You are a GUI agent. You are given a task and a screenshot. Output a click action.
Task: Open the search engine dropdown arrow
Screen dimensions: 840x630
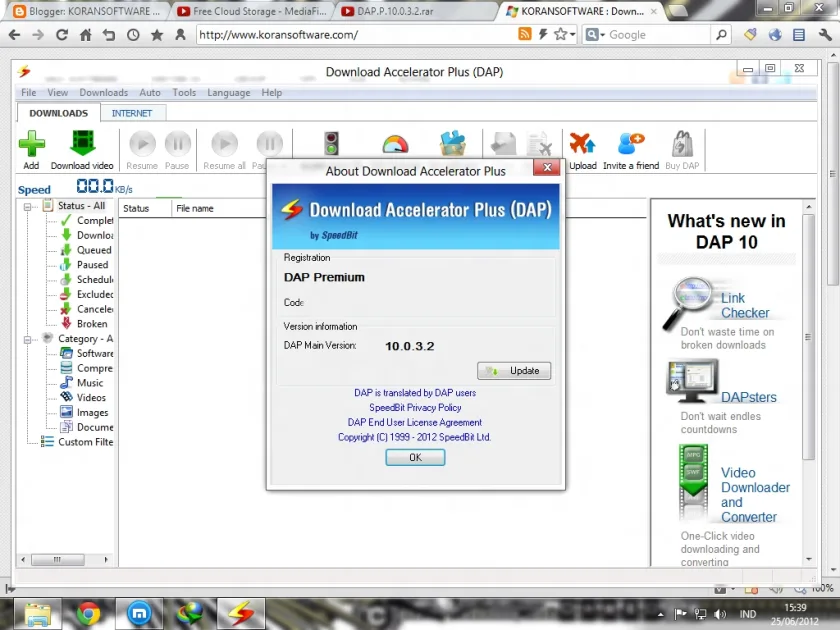[603, 35]
